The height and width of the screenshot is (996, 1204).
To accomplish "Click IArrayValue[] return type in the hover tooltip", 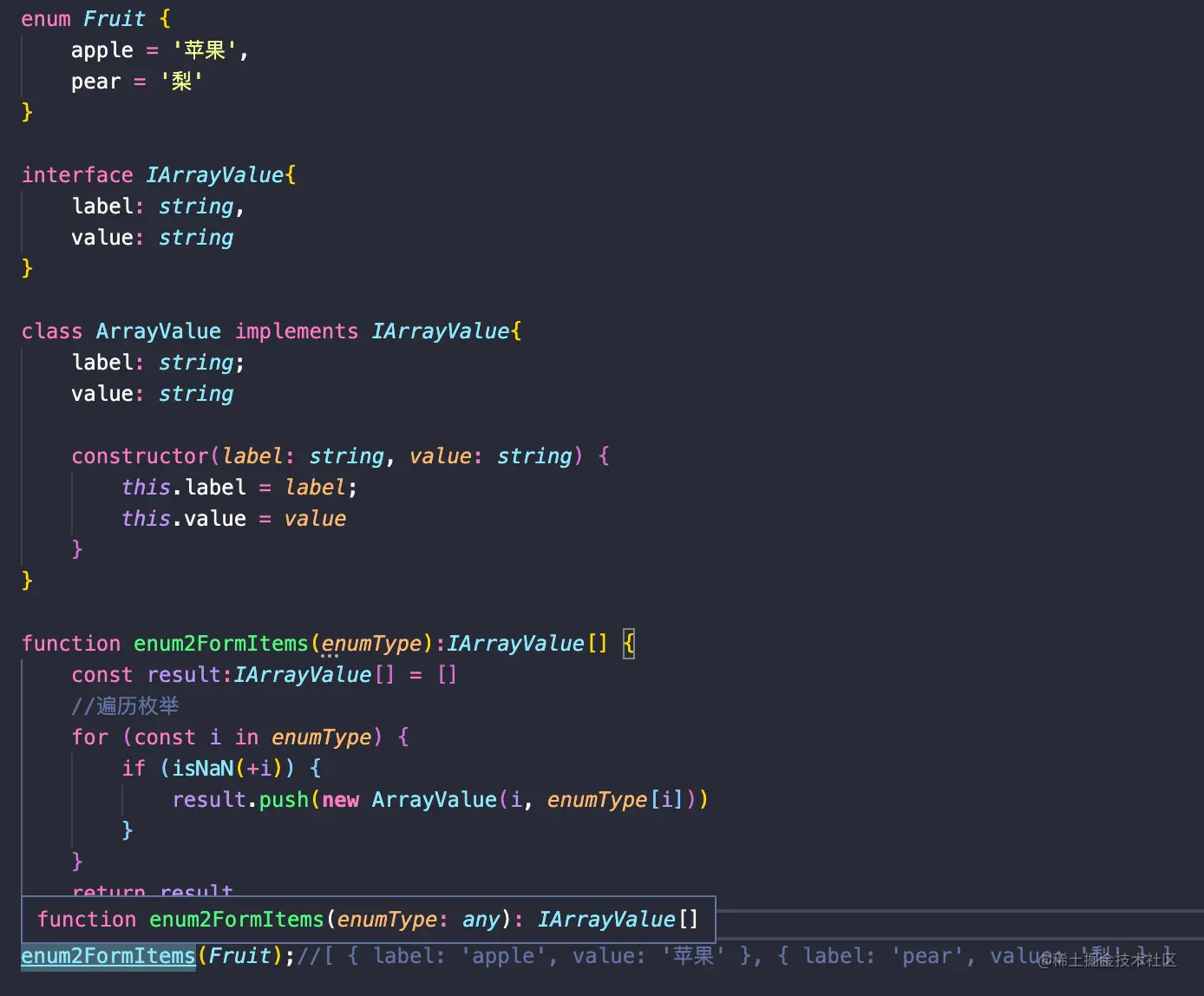I will [x=618, y=919].
